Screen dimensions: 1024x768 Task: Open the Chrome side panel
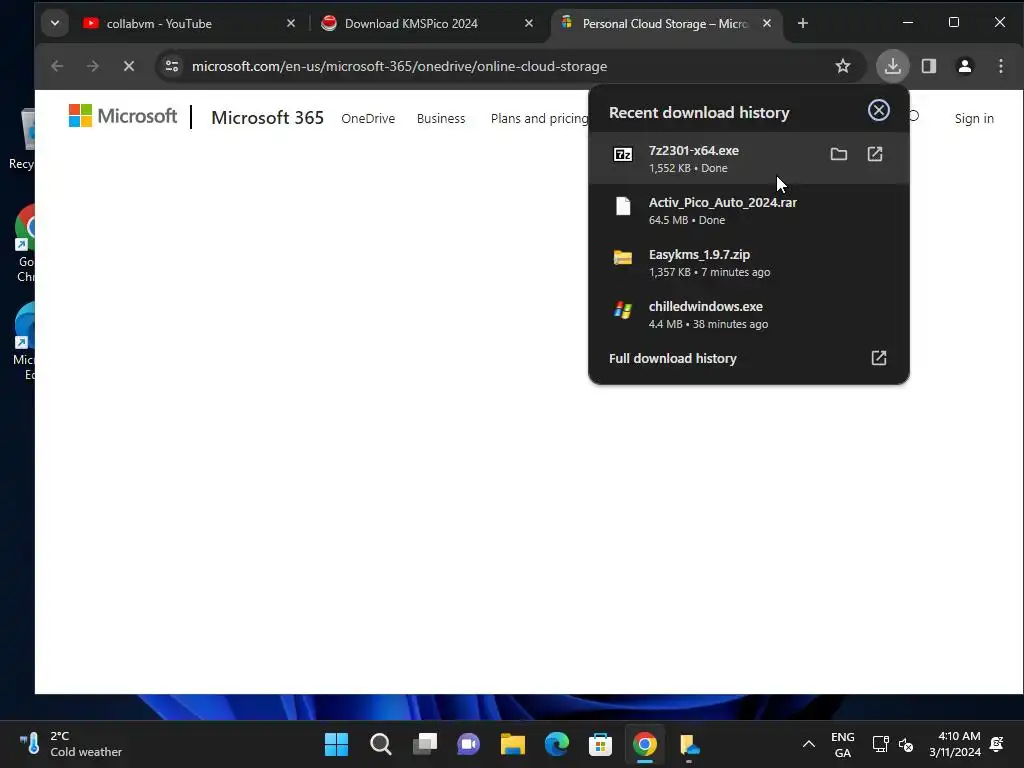pyautogui.click(x=929, y=66)
